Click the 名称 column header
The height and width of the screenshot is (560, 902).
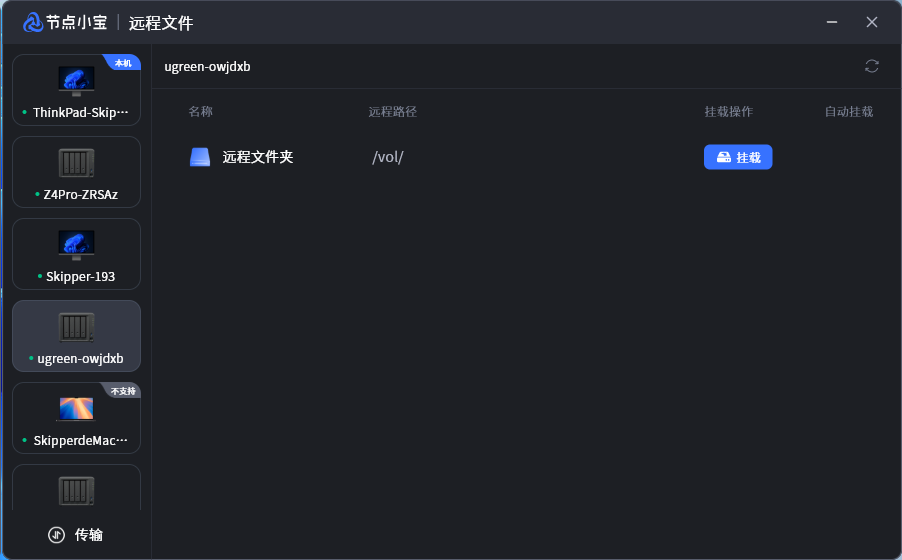point(200,112)
